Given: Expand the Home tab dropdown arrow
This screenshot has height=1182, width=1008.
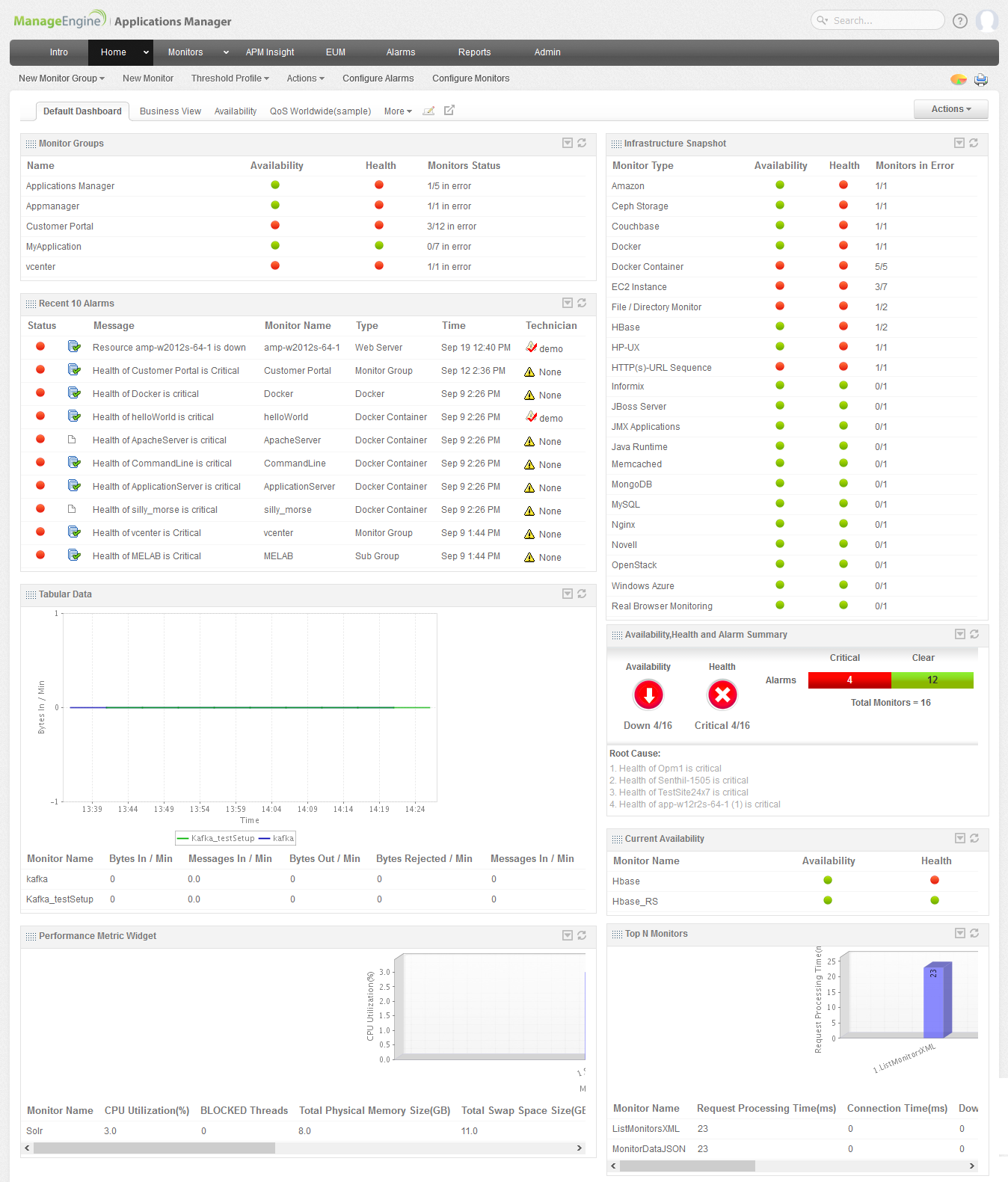Looking at the screenshot, I should (147, 52).
